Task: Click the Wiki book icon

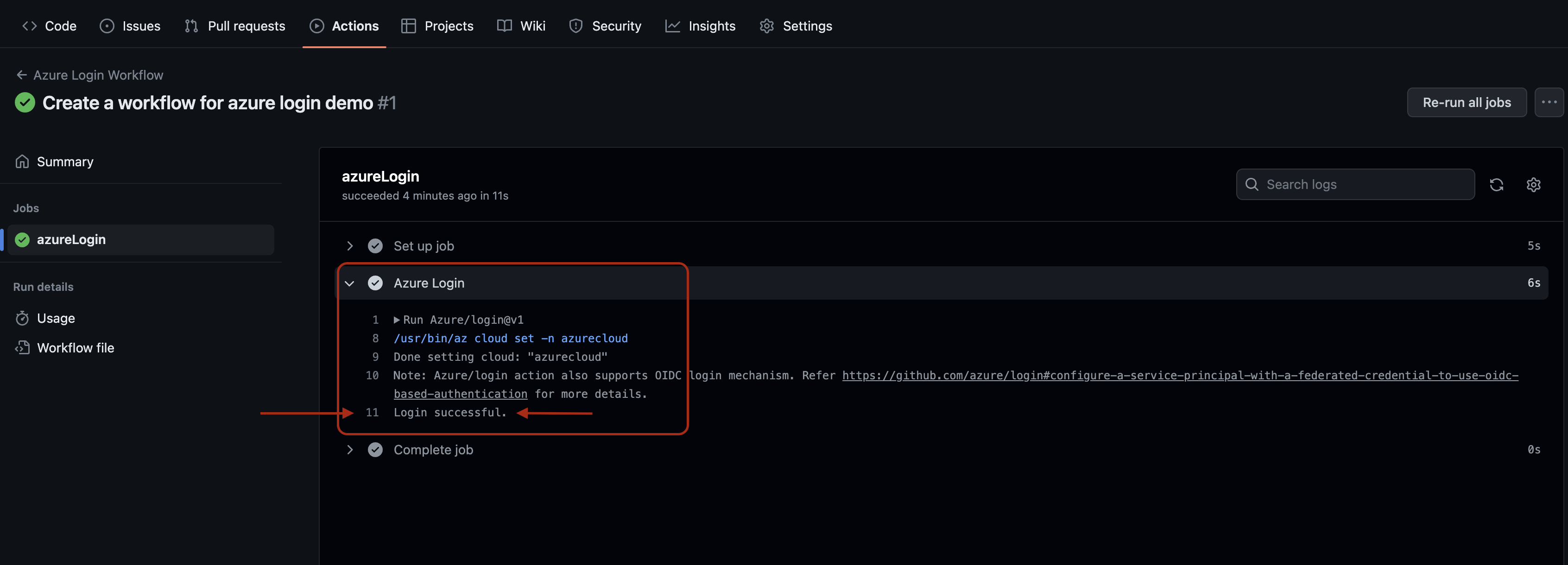Action: pyautogui.click(x=504, y=25)
